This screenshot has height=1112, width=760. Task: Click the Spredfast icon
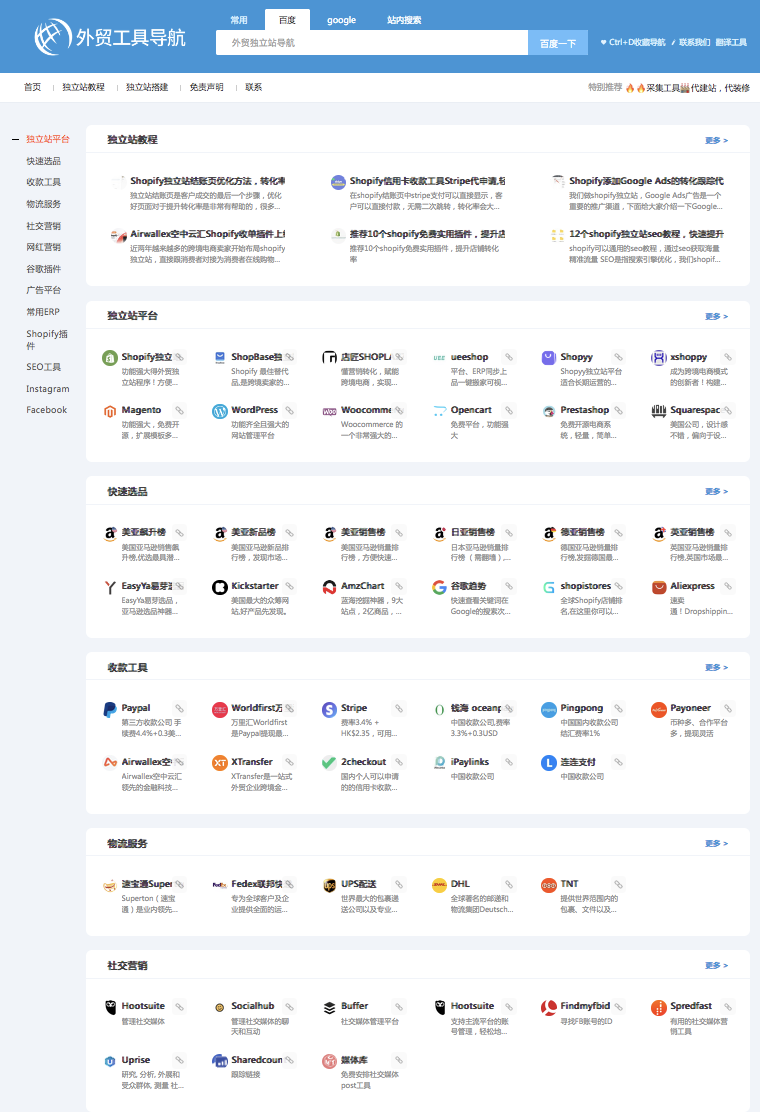[x=659, y=1007]
